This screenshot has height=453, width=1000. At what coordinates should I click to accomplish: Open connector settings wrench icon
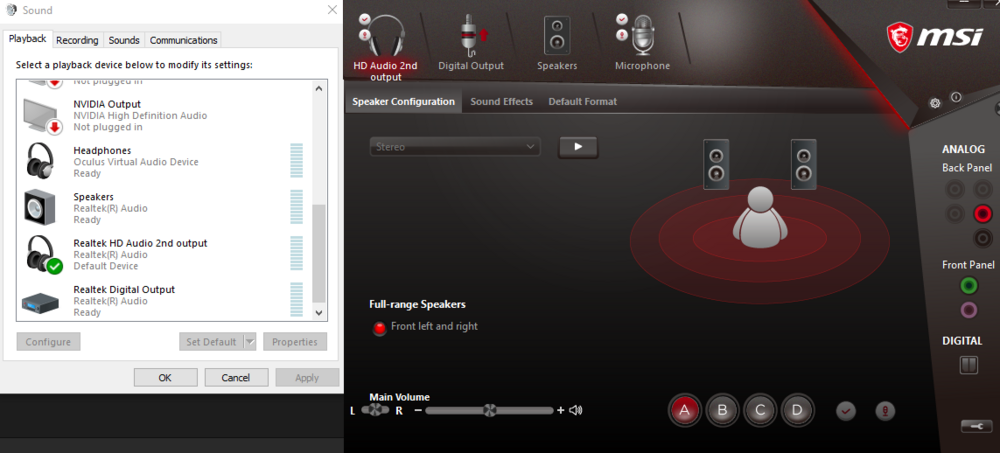(976, 426)
